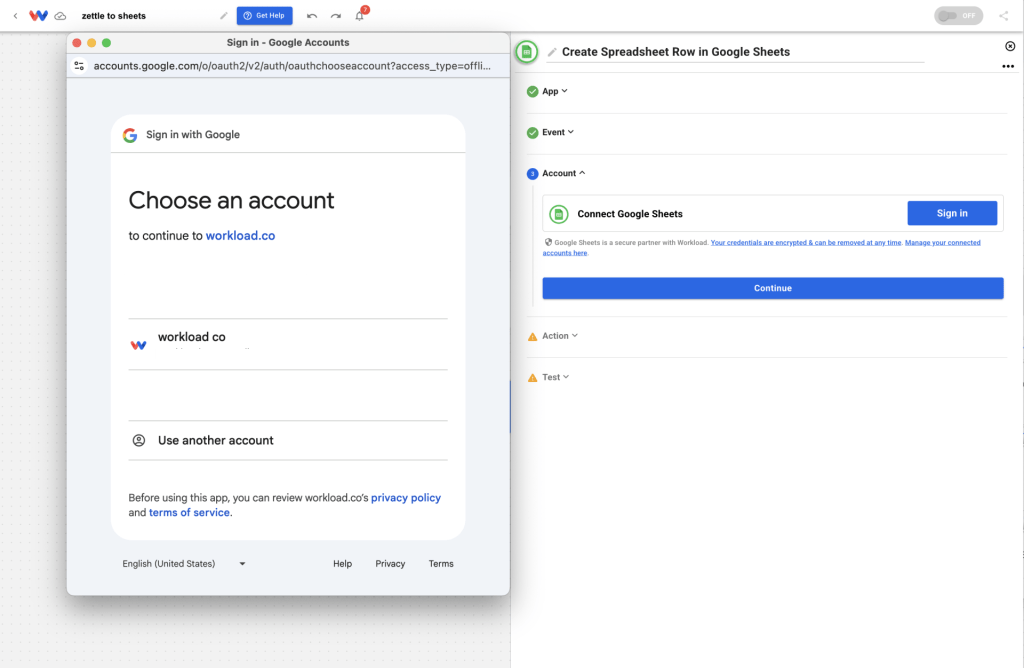Click warning triangle beside Action
This screenshot has height=668, width=1024.
532,336
